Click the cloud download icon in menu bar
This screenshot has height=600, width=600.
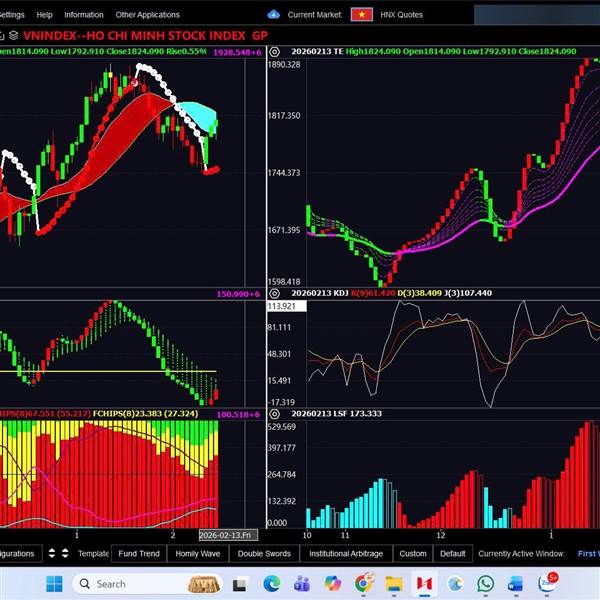274,15
